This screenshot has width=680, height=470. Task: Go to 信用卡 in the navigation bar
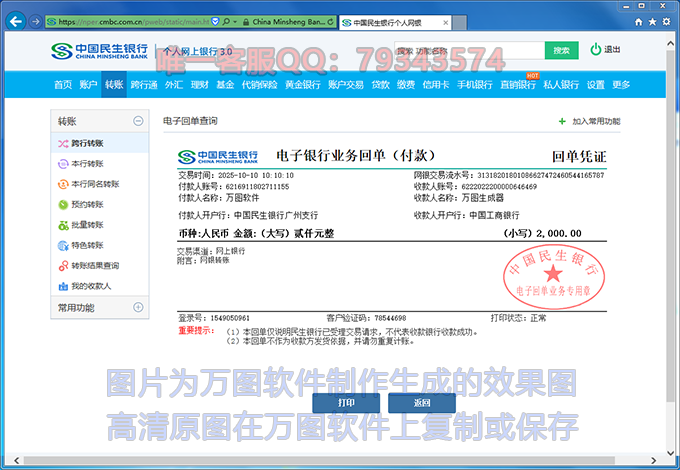pos(435,85)
